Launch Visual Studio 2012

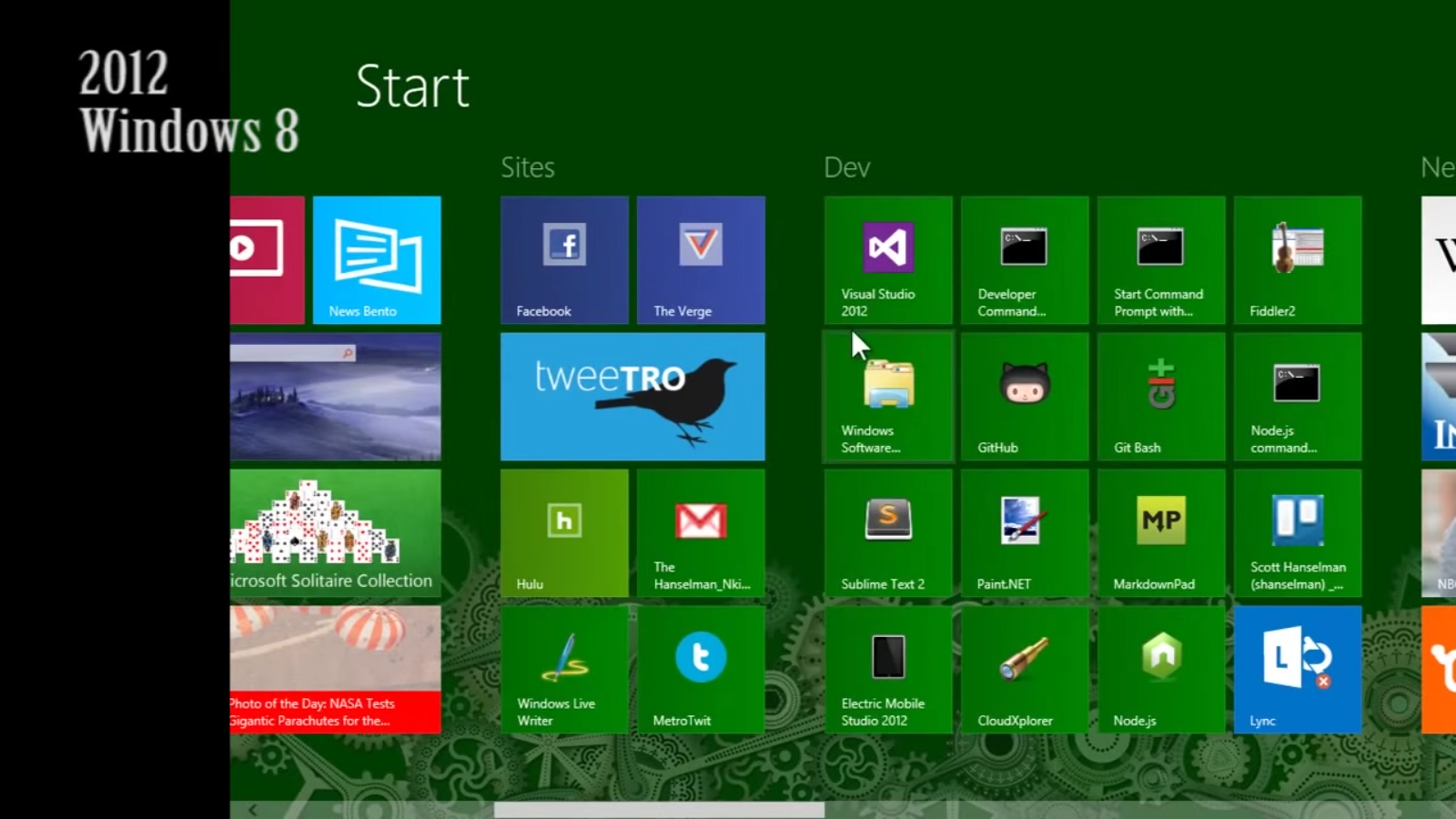(x=888, y=260)
